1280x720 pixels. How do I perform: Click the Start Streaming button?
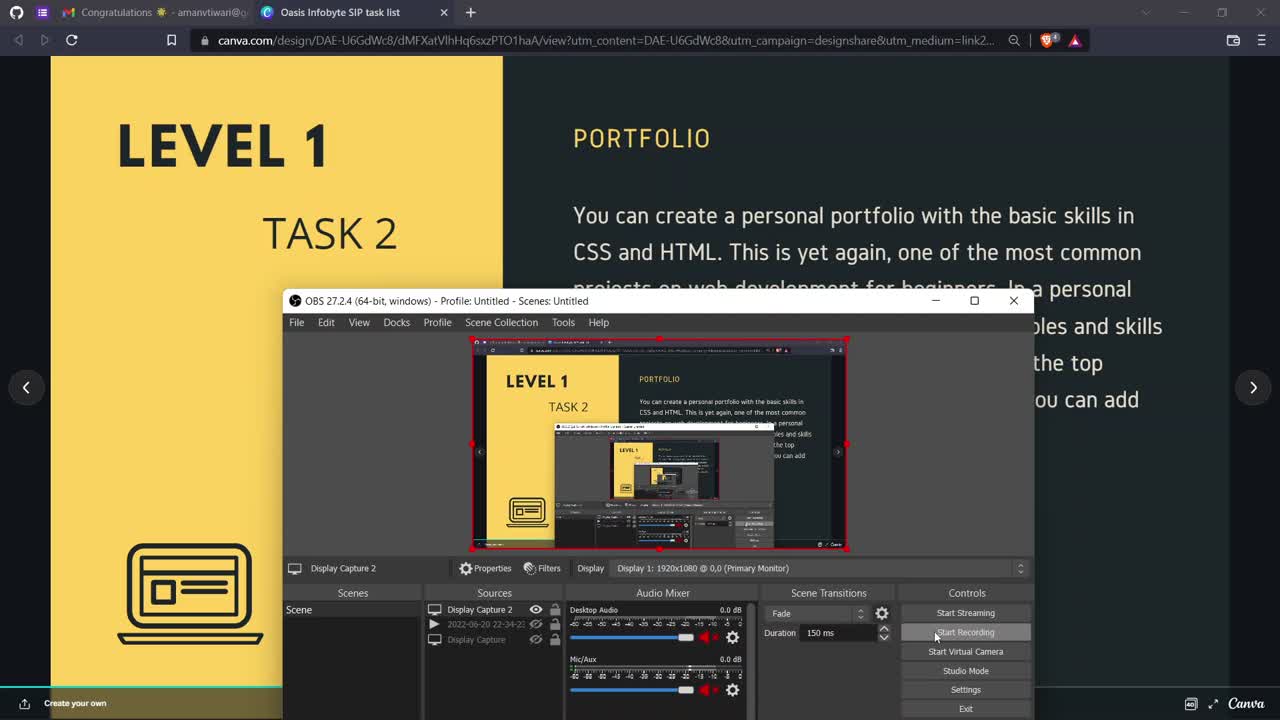pyautogui.click(x=965, y=613)
